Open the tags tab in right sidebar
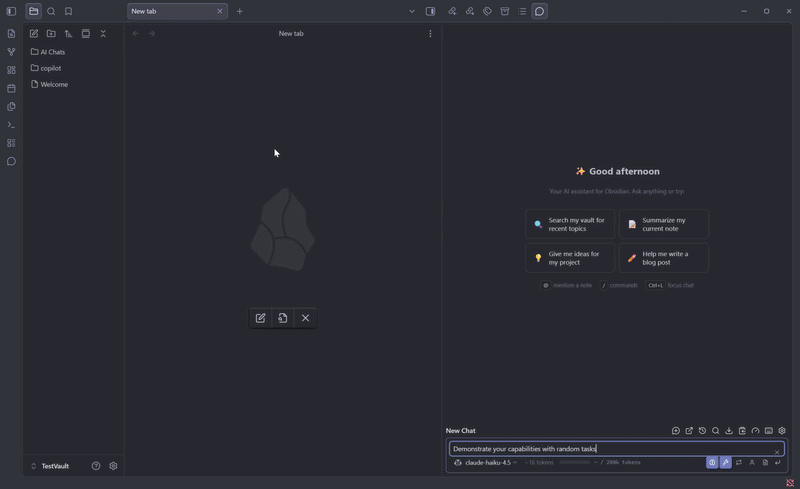The image size is (800, 489). pyautogui.click(x=487, y=11)
